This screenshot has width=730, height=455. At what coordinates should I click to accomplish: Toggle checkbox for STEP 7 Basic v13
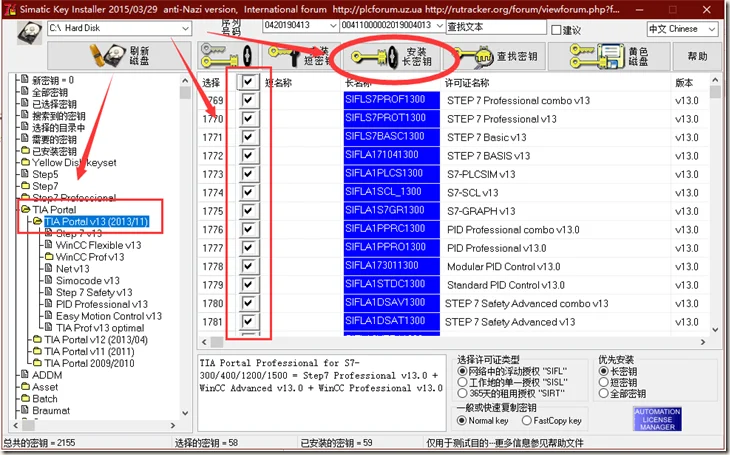coord(248,137)
